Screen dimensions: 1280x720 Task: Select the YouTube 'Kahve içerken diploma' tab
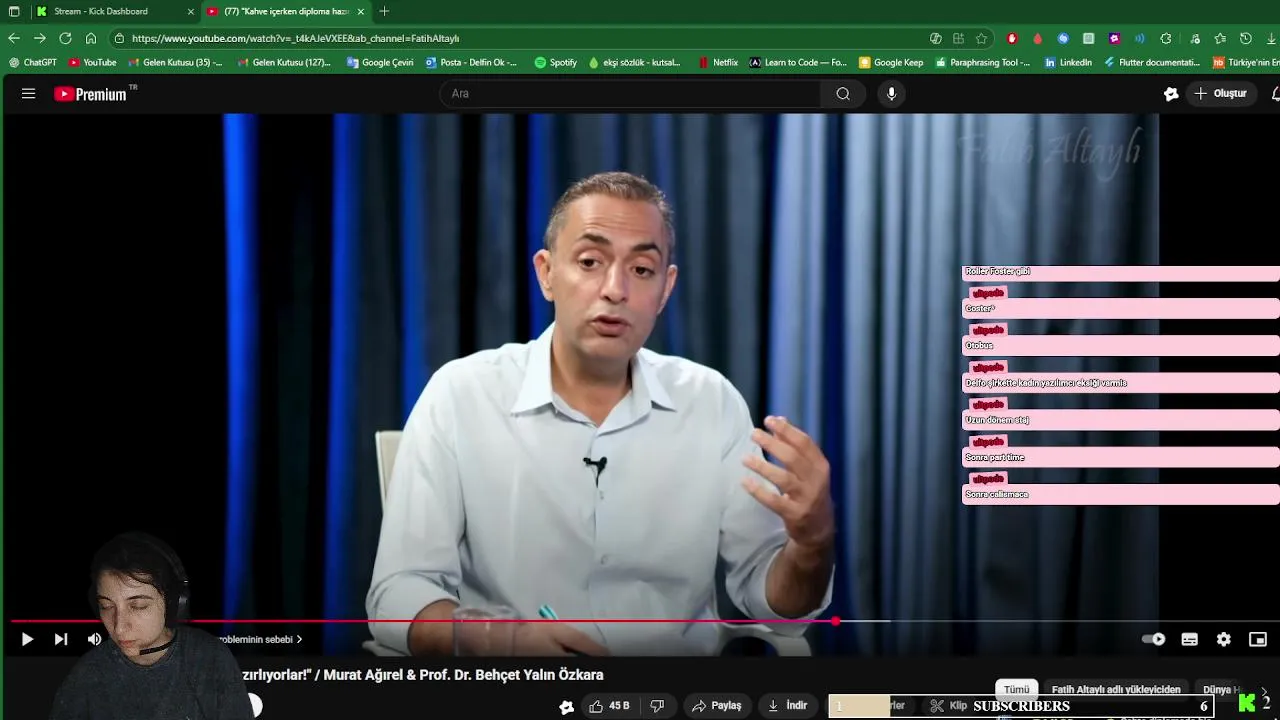(285, 11)
